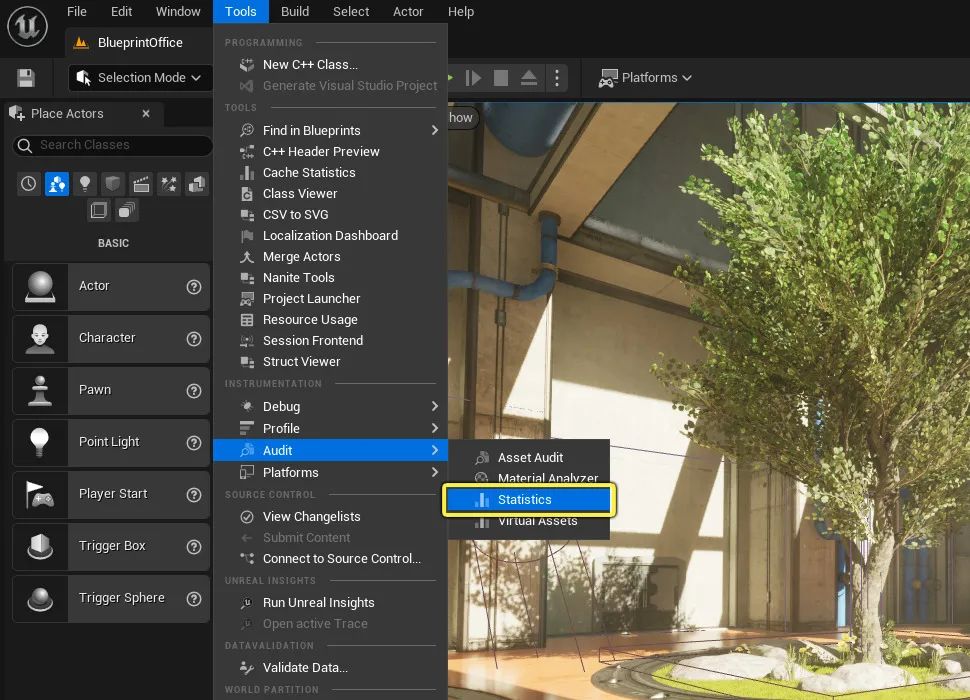Select the Volumes filter icon

(98, 210)
